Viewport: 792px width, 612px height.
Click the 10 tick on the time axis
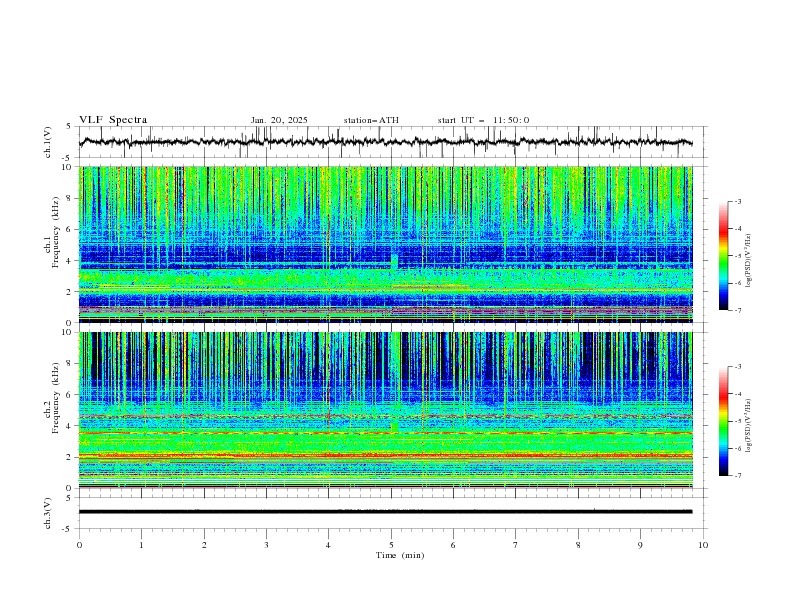pyautogui.click(x=703, y=545)
